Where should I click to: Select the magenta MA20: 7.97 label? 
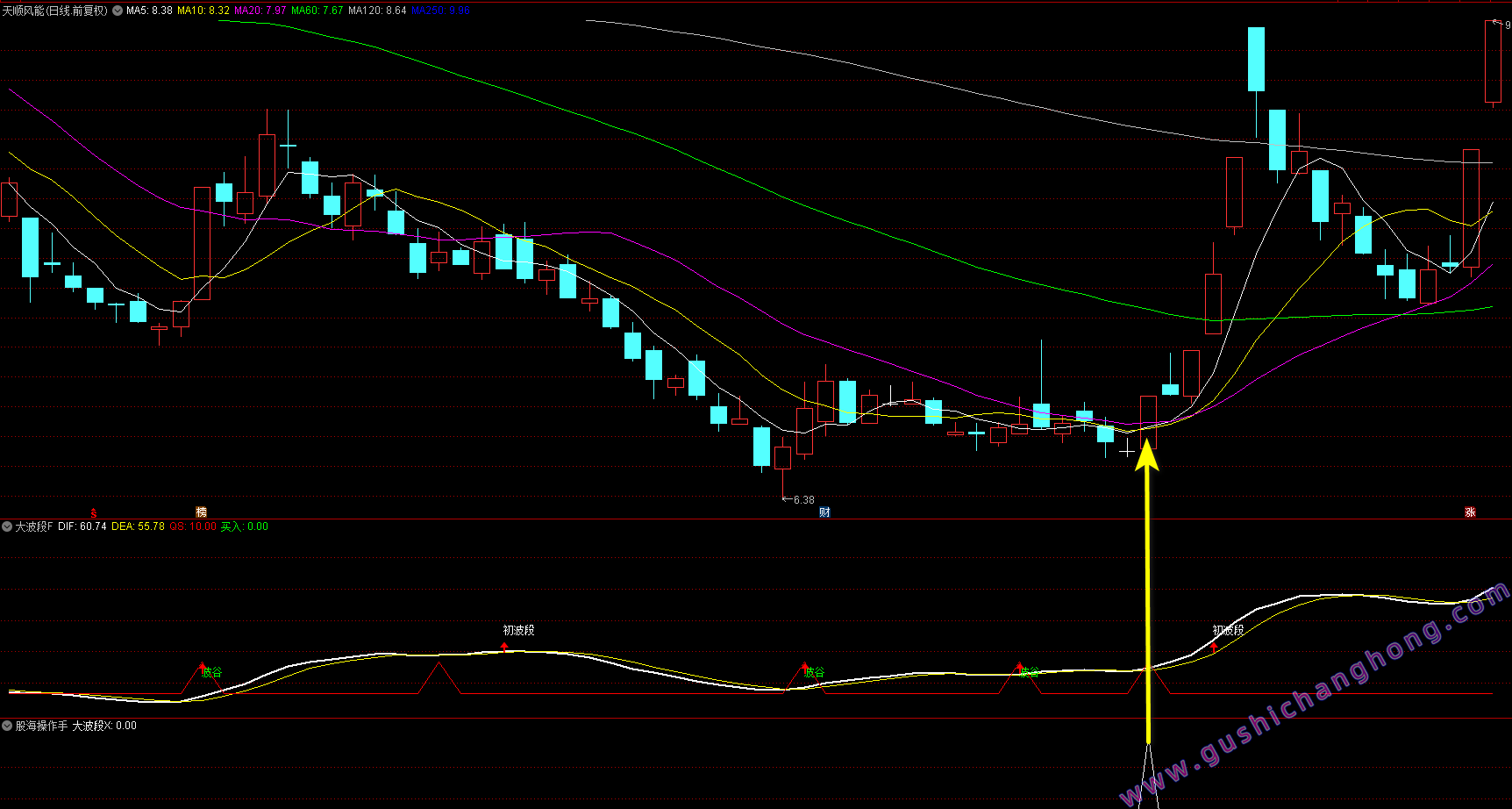coord(260,11)
